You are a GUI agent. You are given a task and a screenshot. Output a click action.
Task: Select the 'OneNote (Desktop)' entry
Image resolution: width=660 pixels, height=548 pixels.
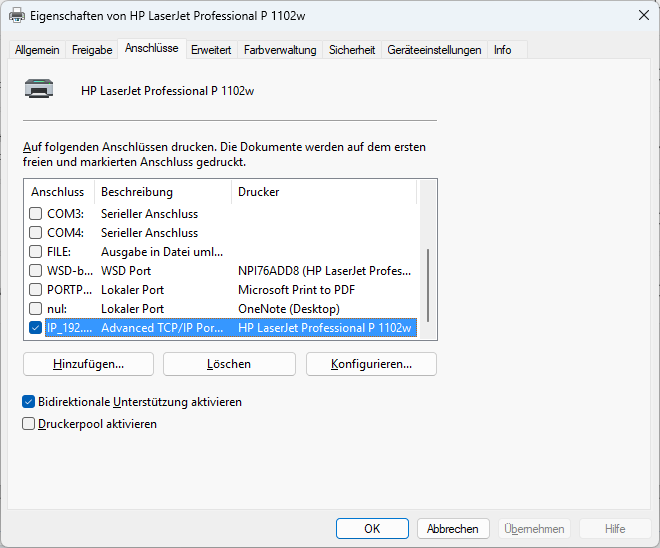click(x=289, y=309)
